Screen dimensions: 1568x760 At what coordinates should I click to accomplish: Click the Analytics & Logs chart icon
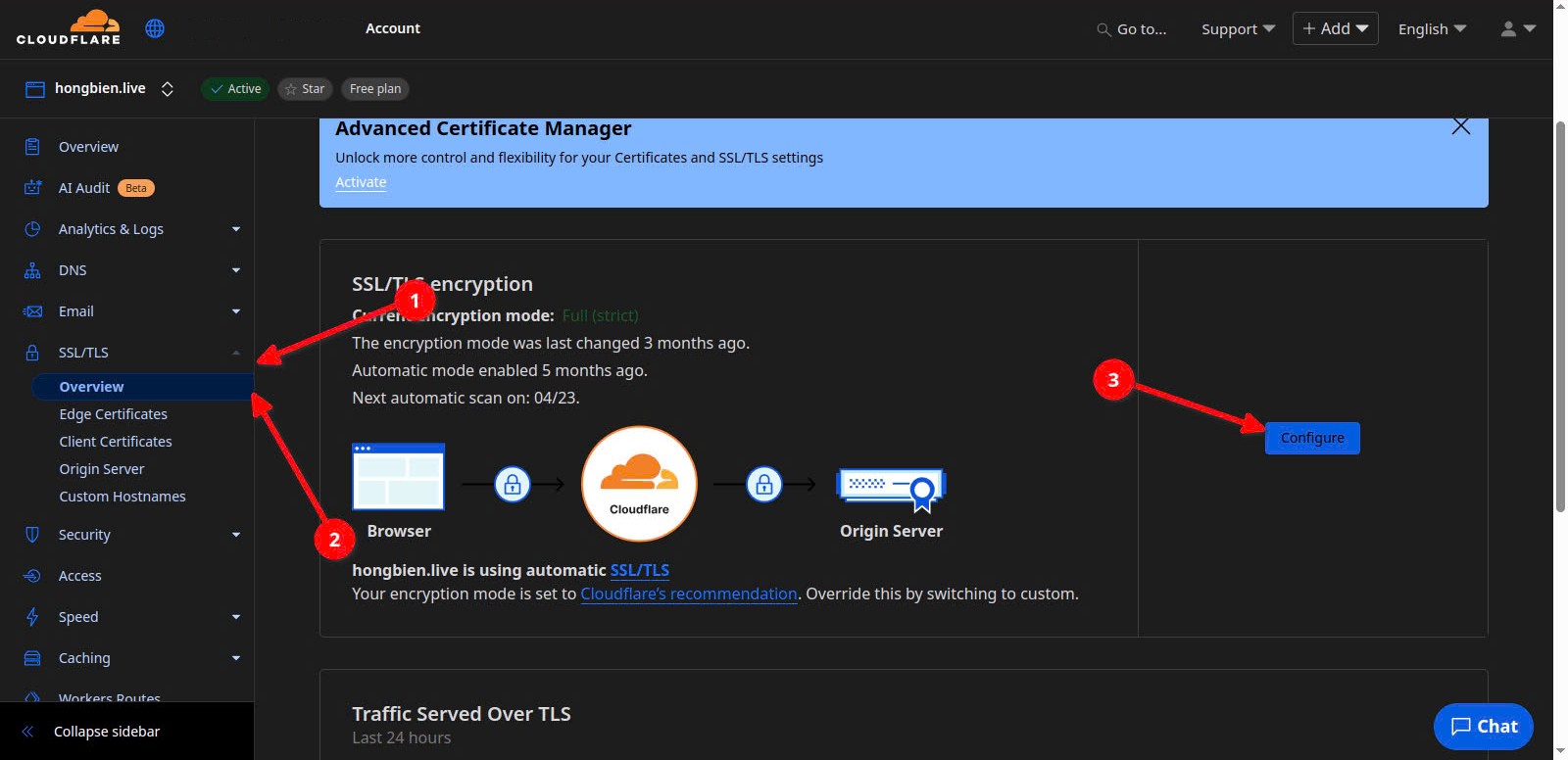point(32,229)
